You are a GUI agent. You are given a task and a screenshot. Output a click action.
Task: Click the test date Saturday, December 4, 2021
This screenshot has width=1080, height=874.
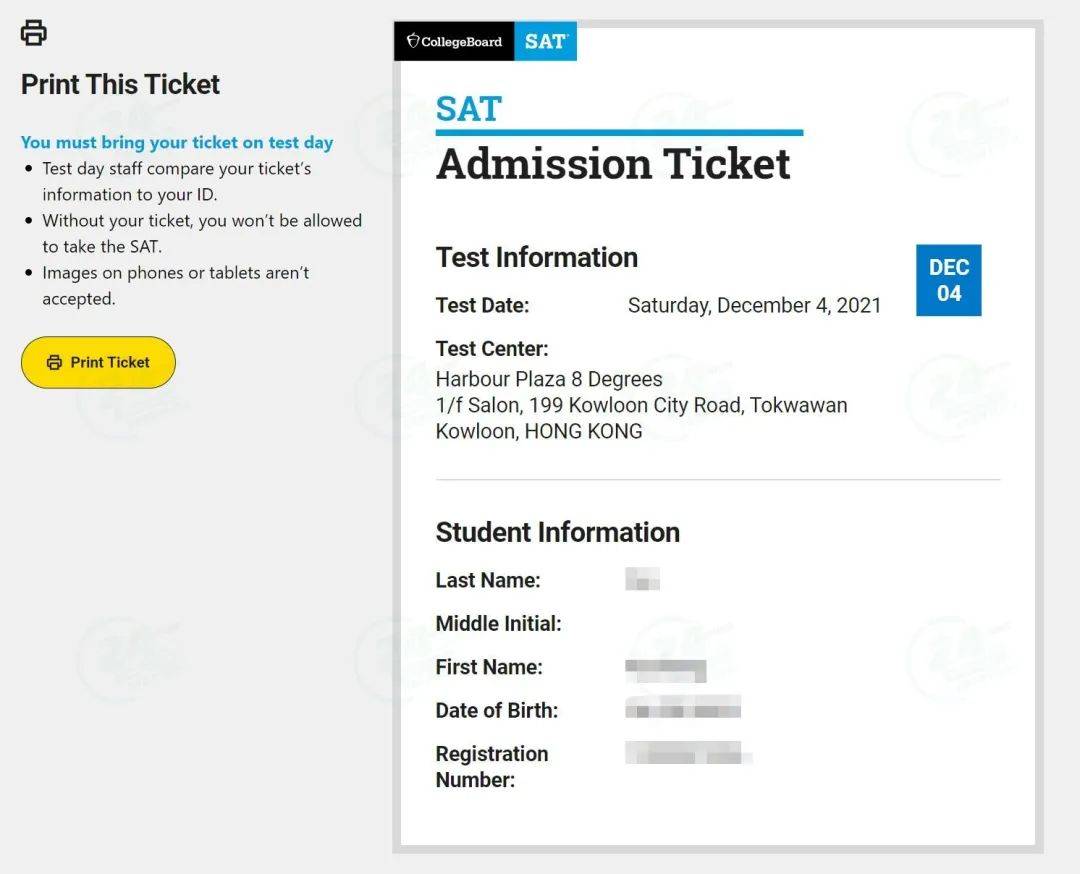(x=754, y=305)
